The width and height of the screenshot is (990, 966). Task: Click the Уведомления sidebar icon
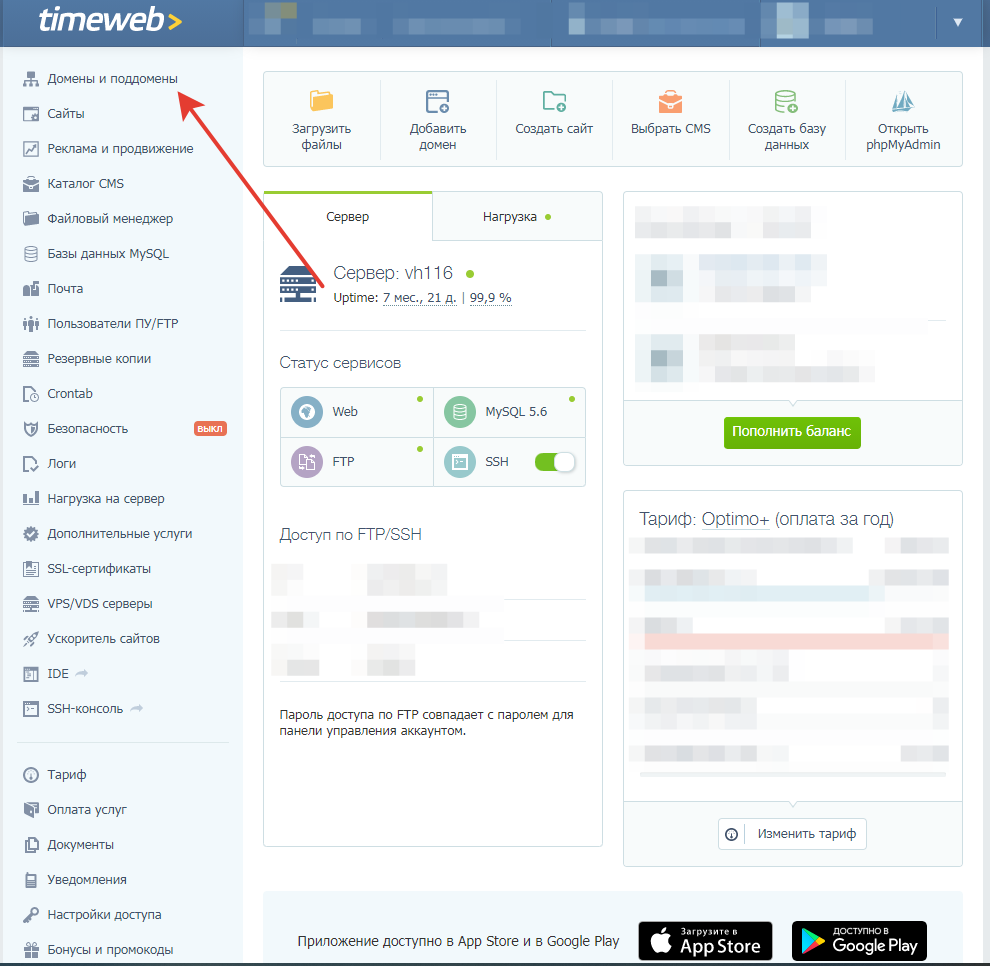pos(30,880)
